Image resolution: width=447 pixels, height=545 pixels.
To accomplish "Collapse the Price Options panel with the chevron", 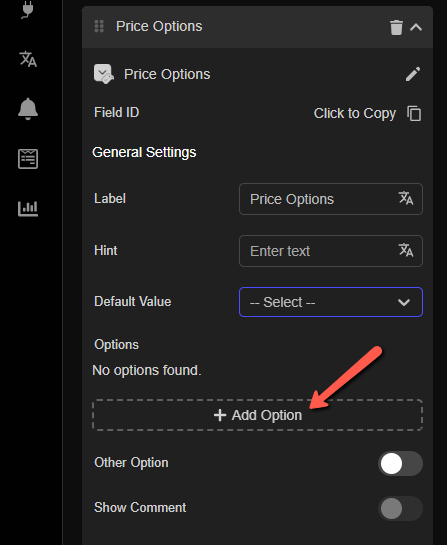I will click(416, 27).
